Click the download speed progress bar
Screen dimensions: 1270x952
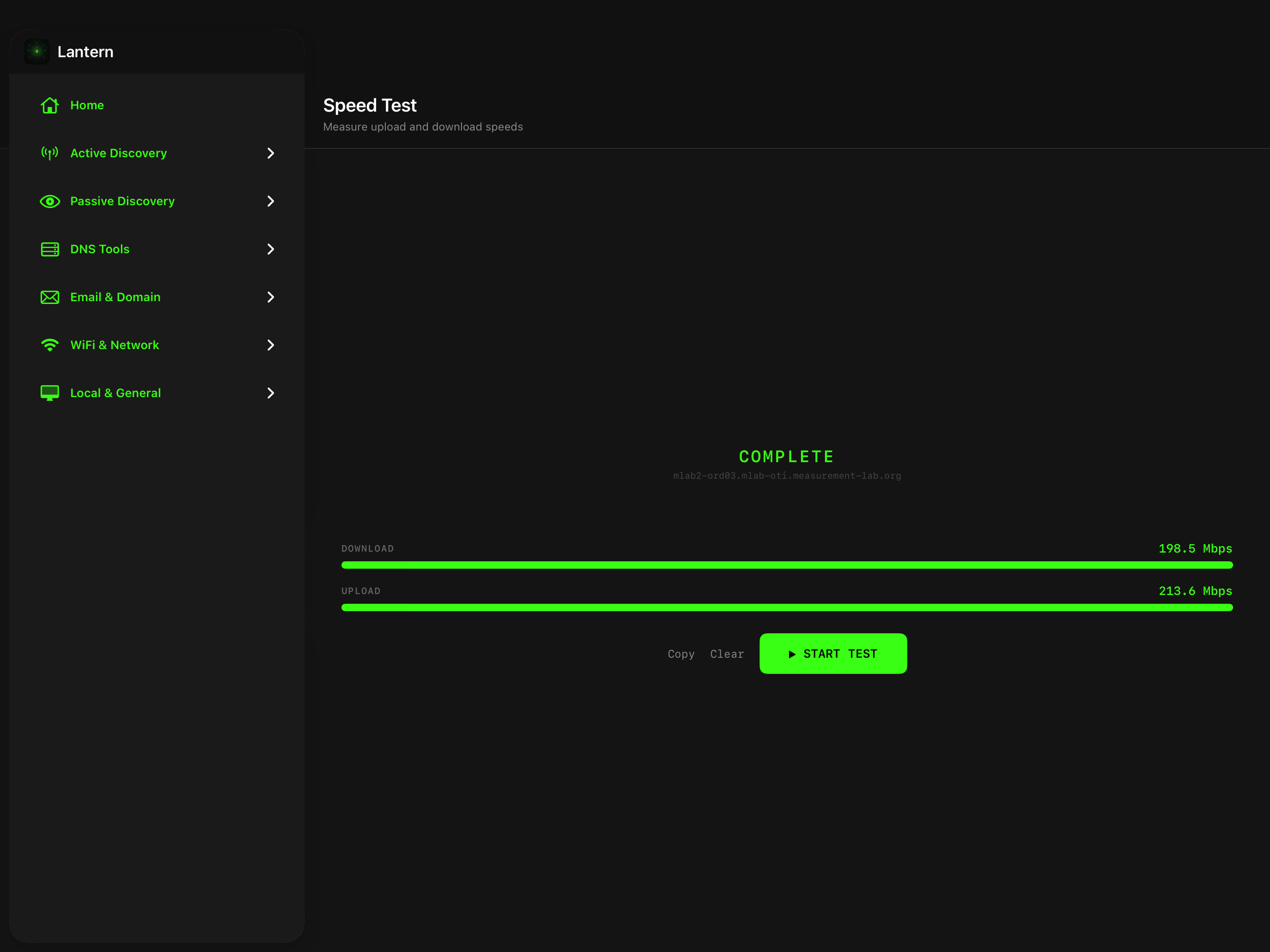coord(786,565)
